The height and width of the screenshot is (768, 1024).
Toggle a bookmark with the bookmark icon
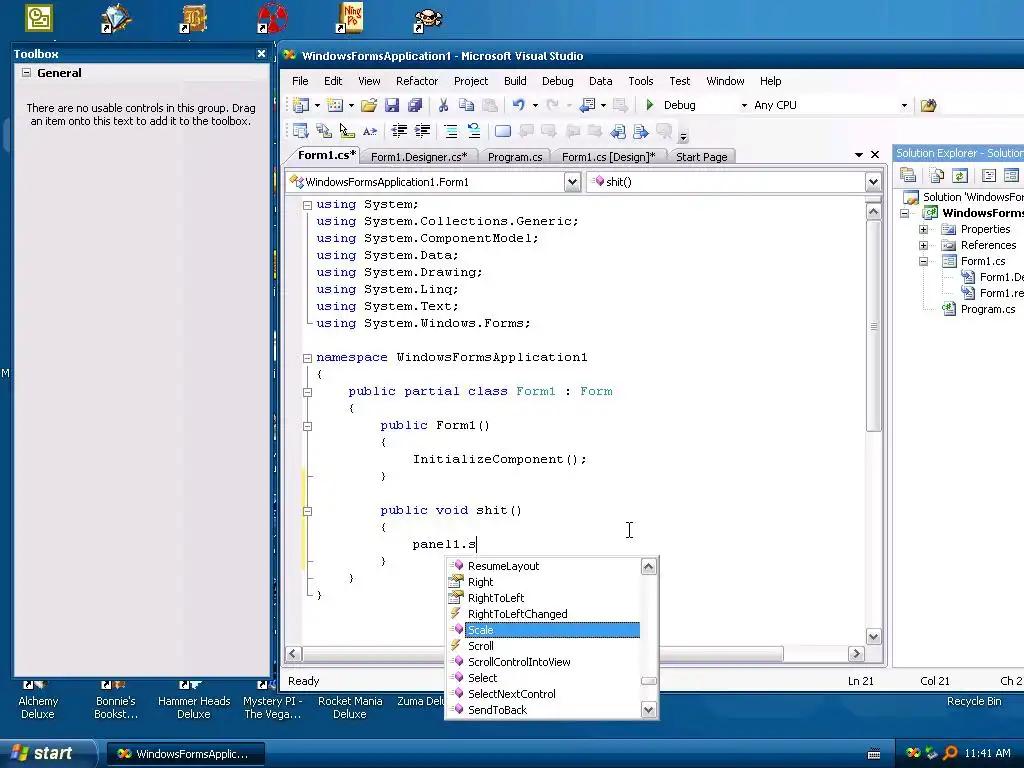tap(503, 131)
